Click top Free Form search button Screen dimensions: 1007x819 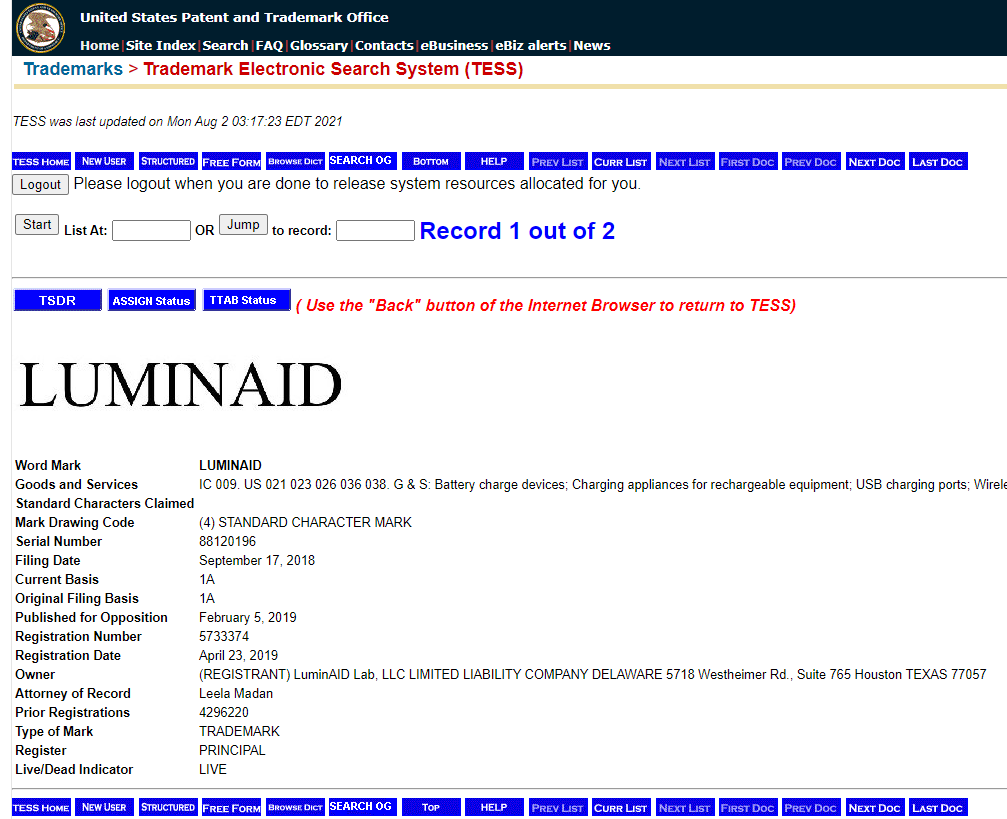pyautogui.click(x=231, y=161)
